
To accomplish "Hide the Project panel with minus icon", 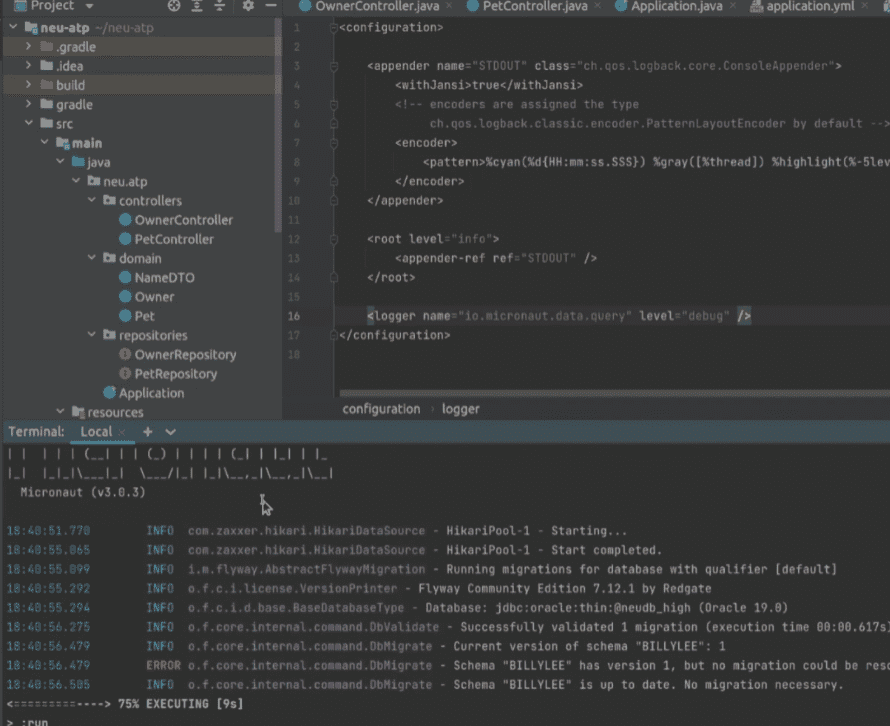I will point(271,6).
